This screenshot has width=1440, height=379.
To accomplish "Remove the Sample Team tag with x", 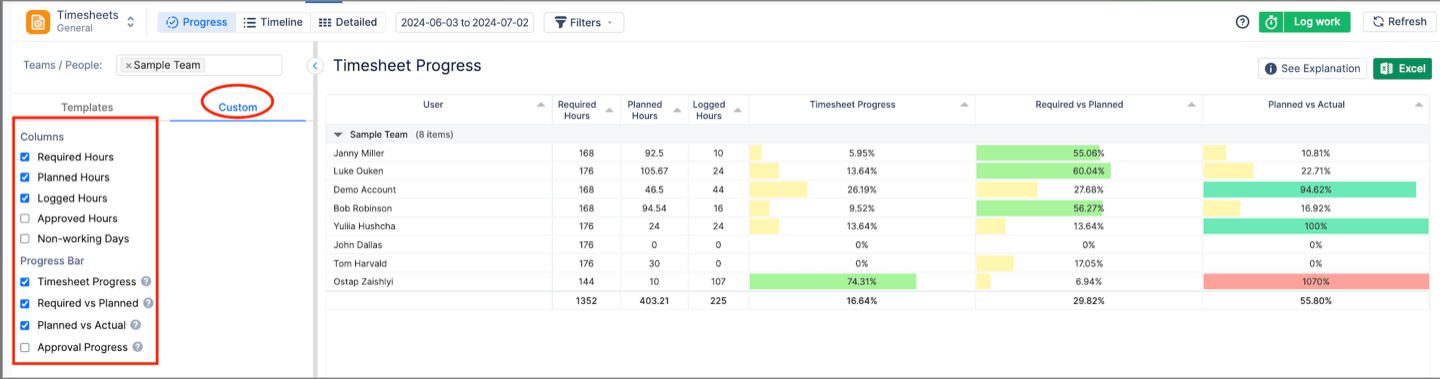I will pos(128,65).
